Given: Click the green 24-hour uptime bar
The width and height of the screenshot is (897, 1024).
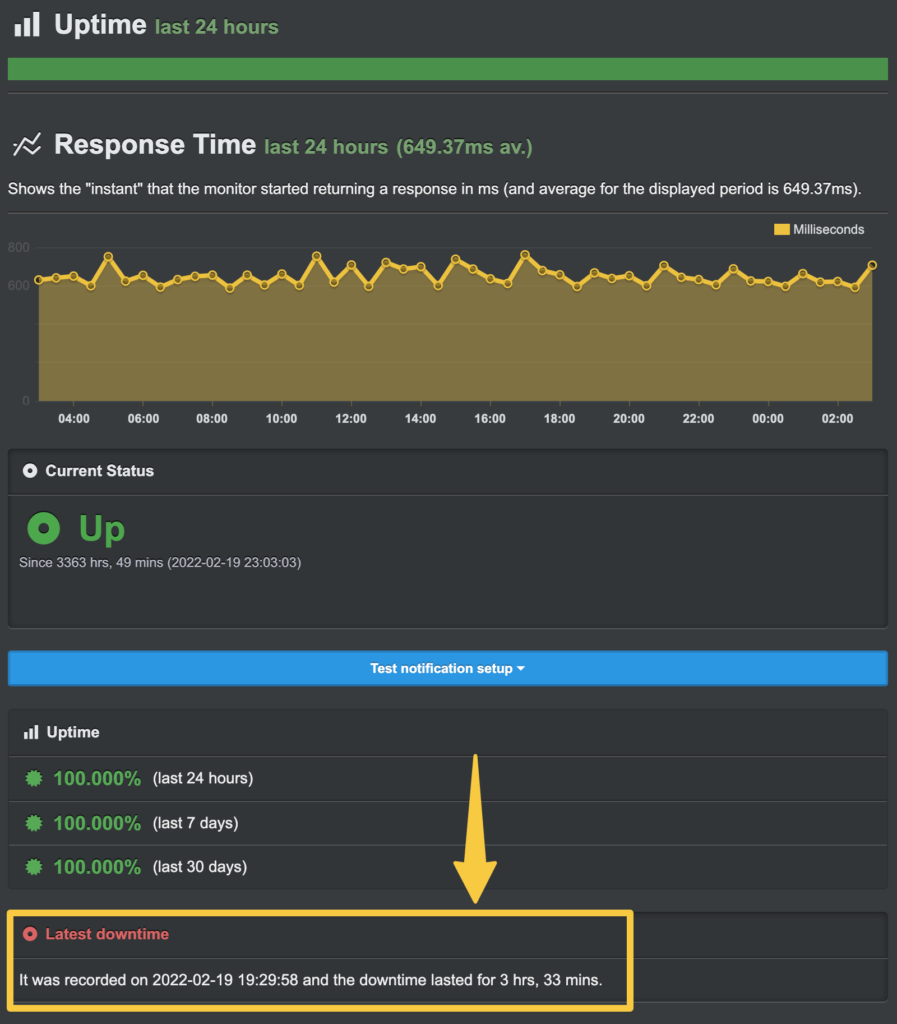Looking at the screenshot, I should [x=448, y=69].
